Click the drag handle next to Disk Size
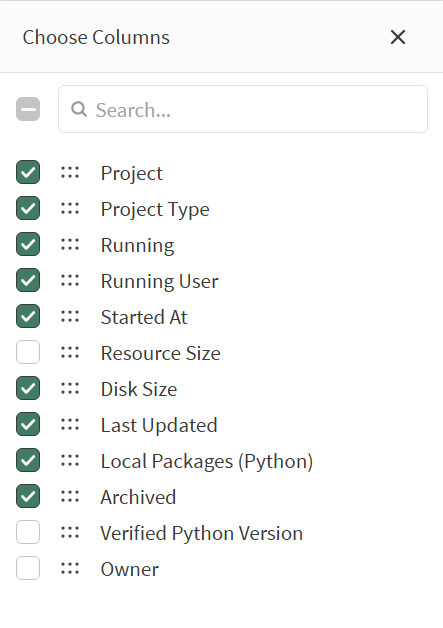Screen dimensions: 443x628 (70, 388)
